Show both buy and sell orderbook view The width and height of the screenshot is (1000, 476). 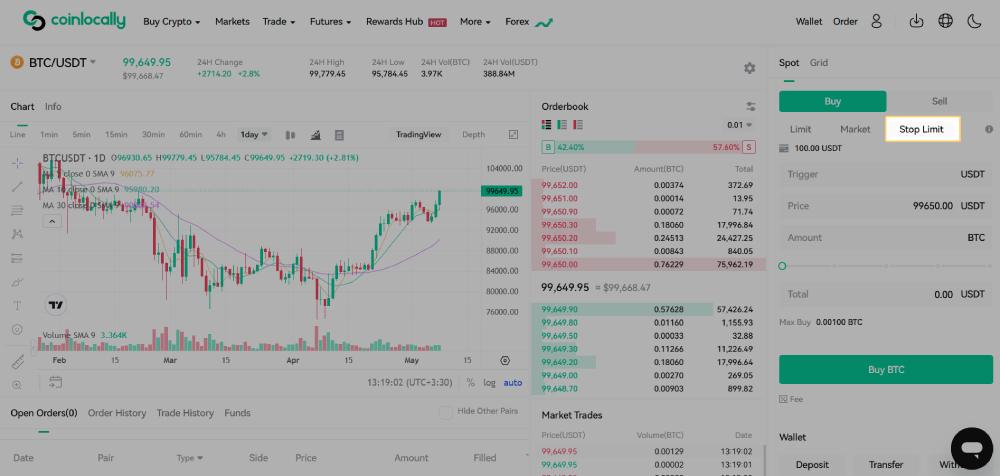tap(547, 124)
